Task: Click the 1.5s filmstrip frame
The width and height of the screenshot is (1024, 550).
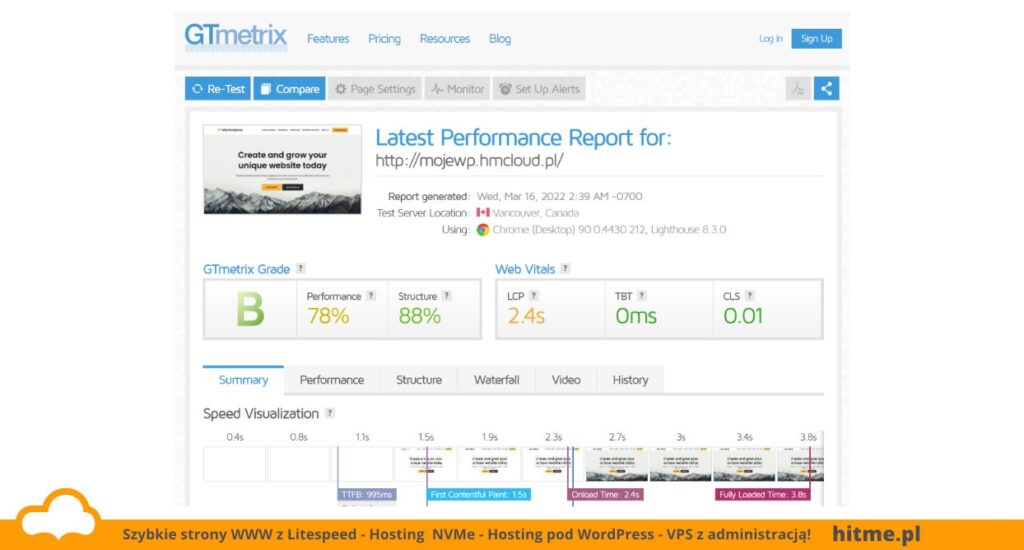Action: pos(425,464)
